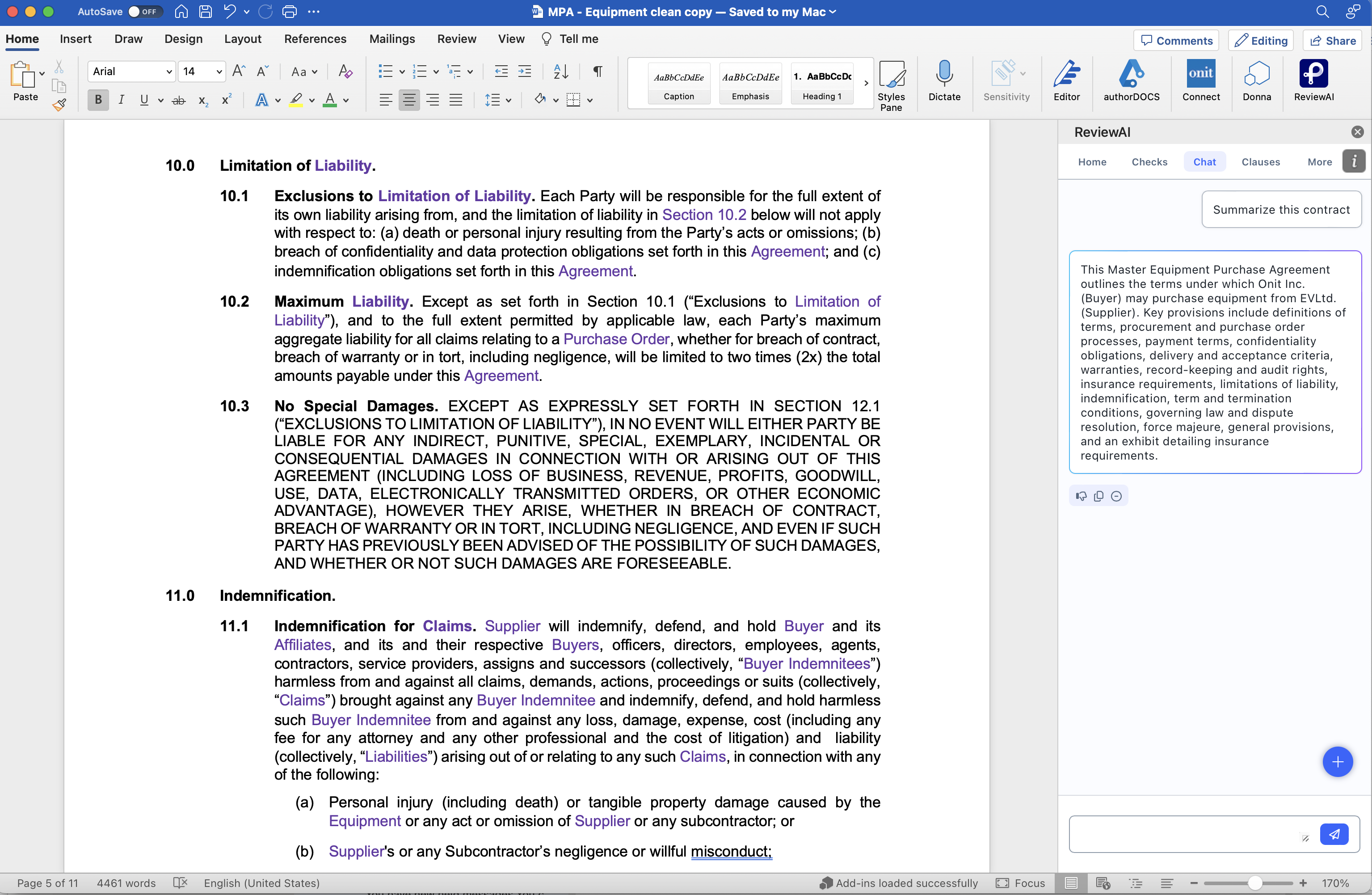
Task: Copy the ReviewAI chat response
Action: [x=1098, y=496]
